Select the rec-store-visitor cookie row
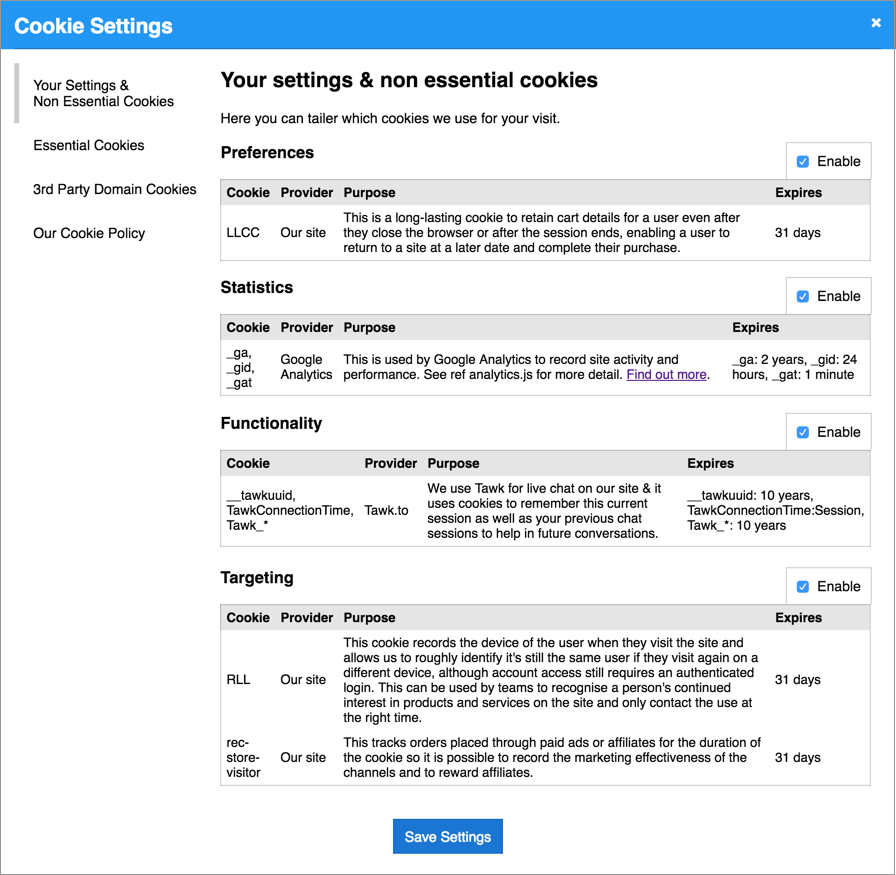This screenshot has width=896, height=875. coord(545,758)
